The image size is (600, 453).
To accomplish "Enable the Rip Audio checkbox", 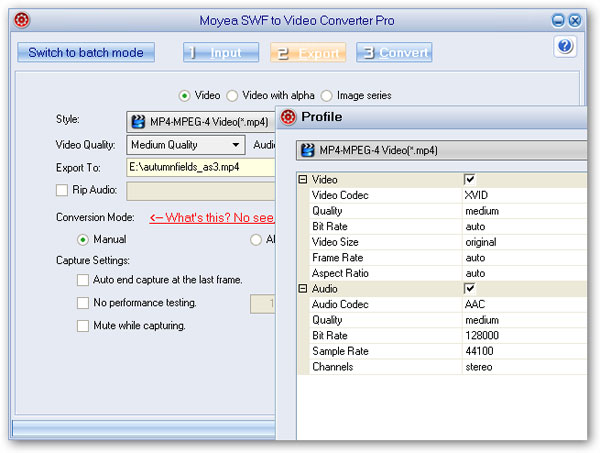I will (62, 190).
